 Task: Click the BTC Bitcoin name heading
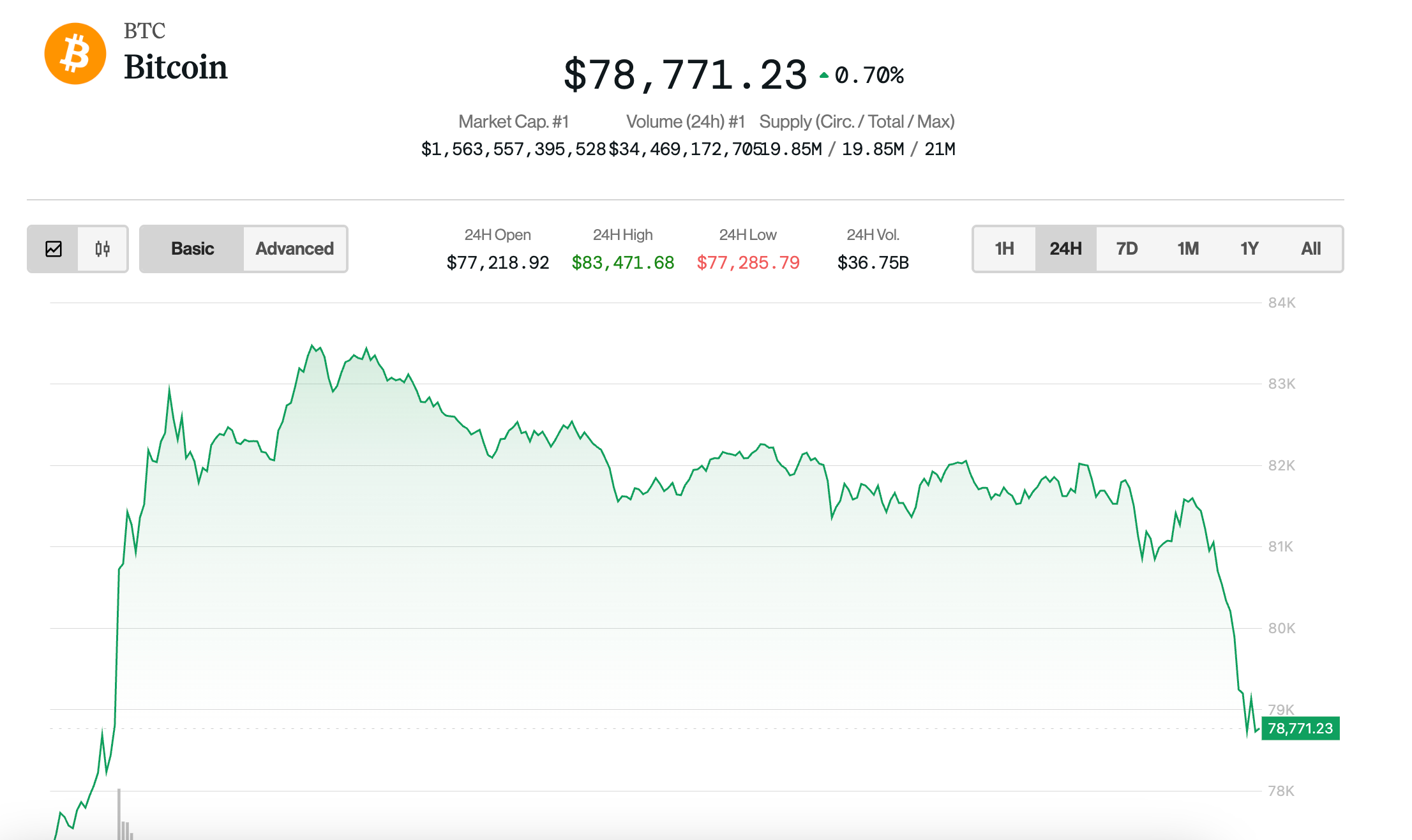[x=176, y=67]
